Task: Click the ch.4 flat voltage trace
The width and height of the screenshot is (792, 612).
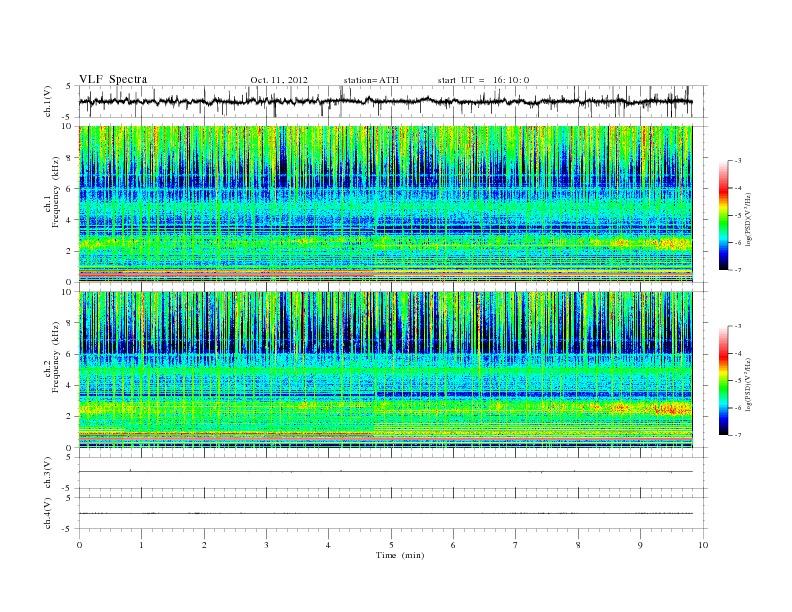Action: (x=385, y=513)
